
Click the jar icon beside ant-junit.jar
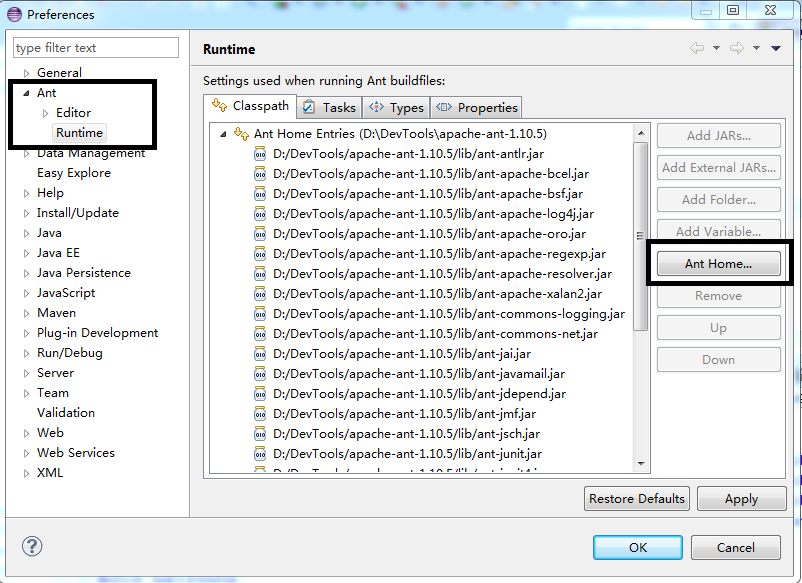click(x=260, y=453)
